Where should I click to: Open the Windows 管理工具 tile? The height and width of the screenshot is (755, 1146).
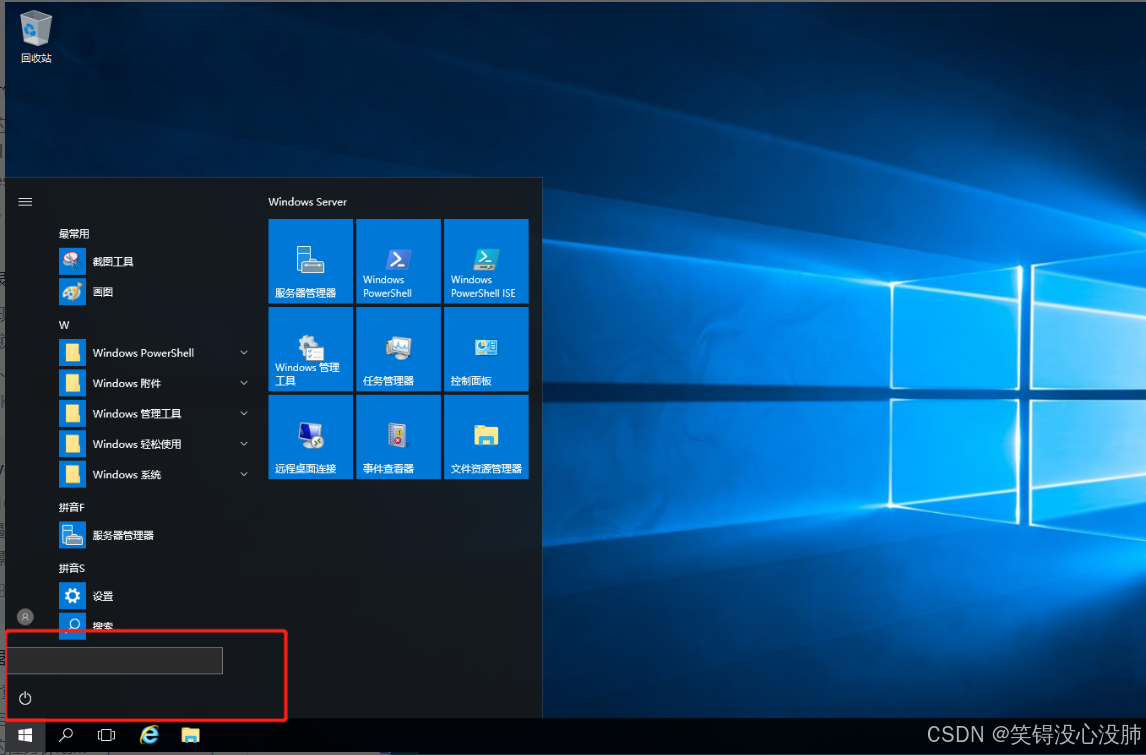pos(311,349)
